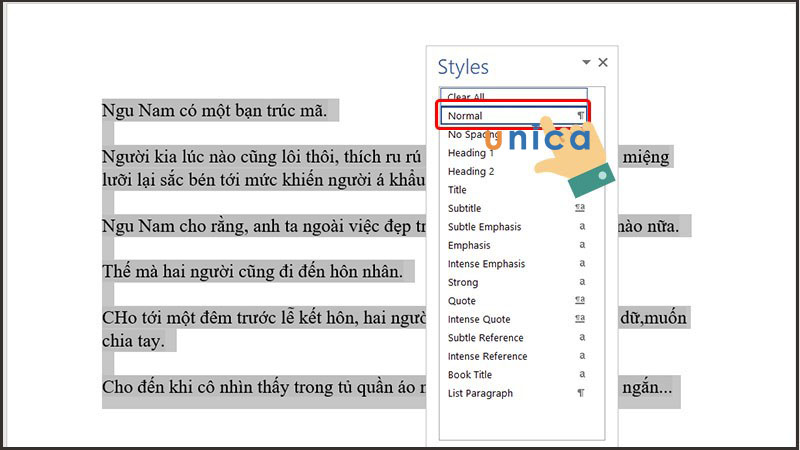Apply the Title style
Viewport: 800px width, 450px height.
click(513, 190)
